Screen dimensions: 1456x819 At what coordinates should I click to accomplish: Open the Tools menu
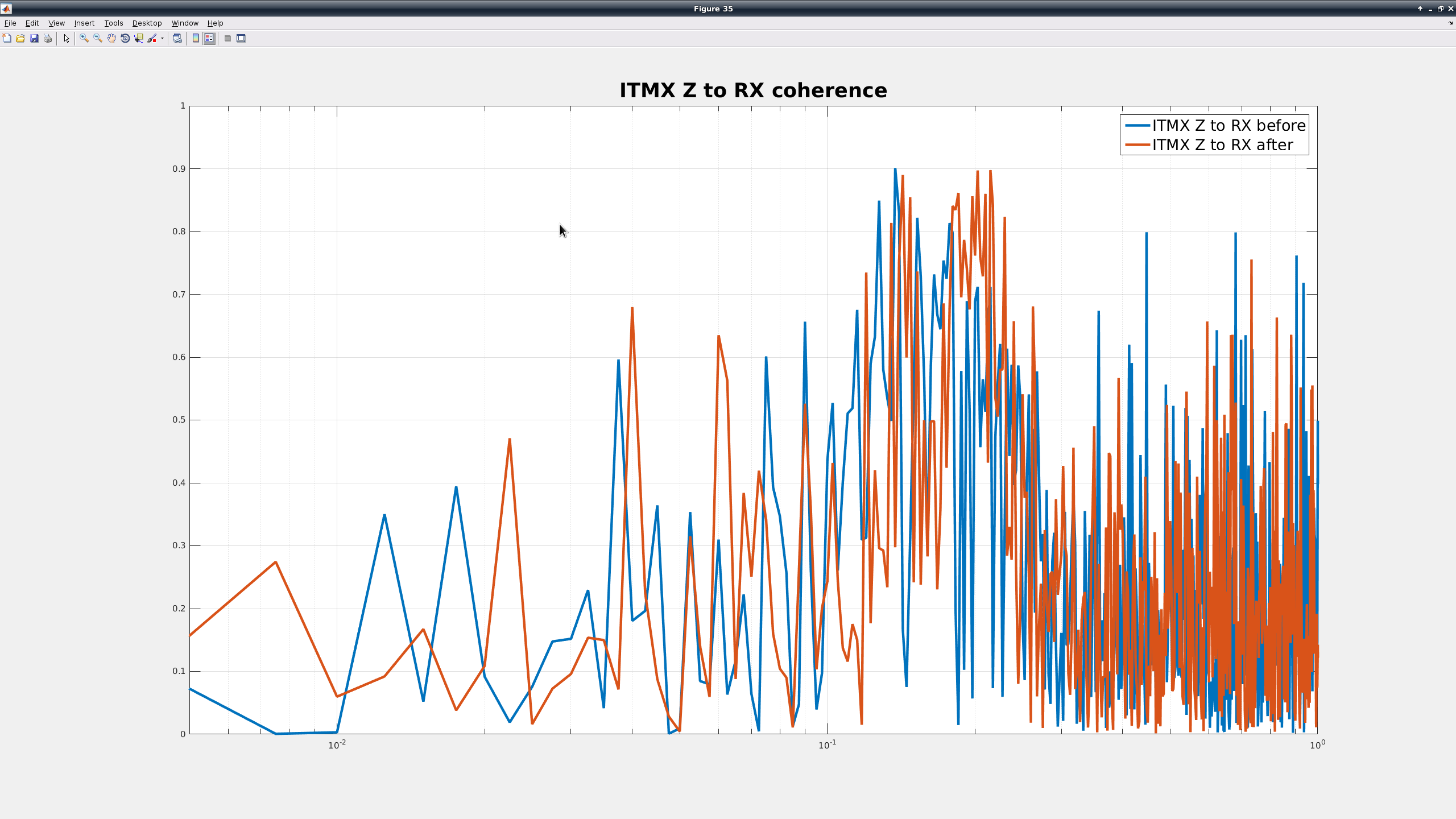point(114,23)
